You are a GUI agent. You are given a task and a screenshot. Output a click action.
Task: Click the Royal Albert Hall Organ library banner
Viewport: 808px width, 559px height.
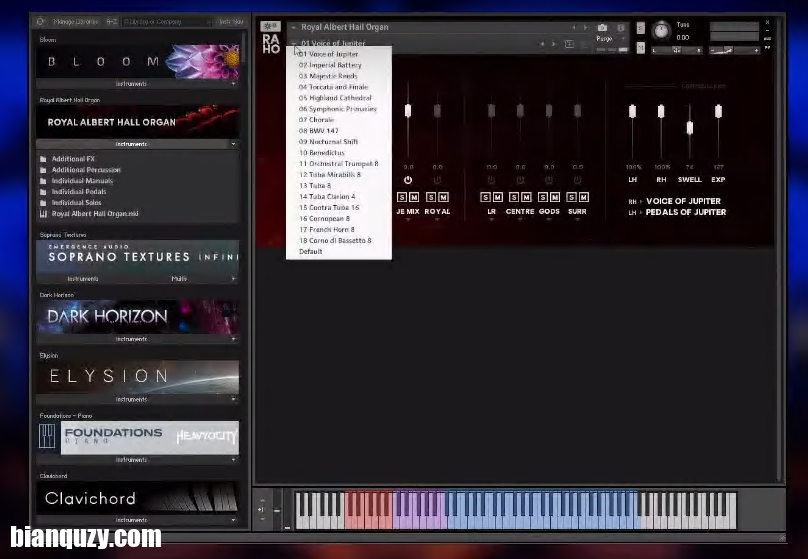click(x=138, y=122)
